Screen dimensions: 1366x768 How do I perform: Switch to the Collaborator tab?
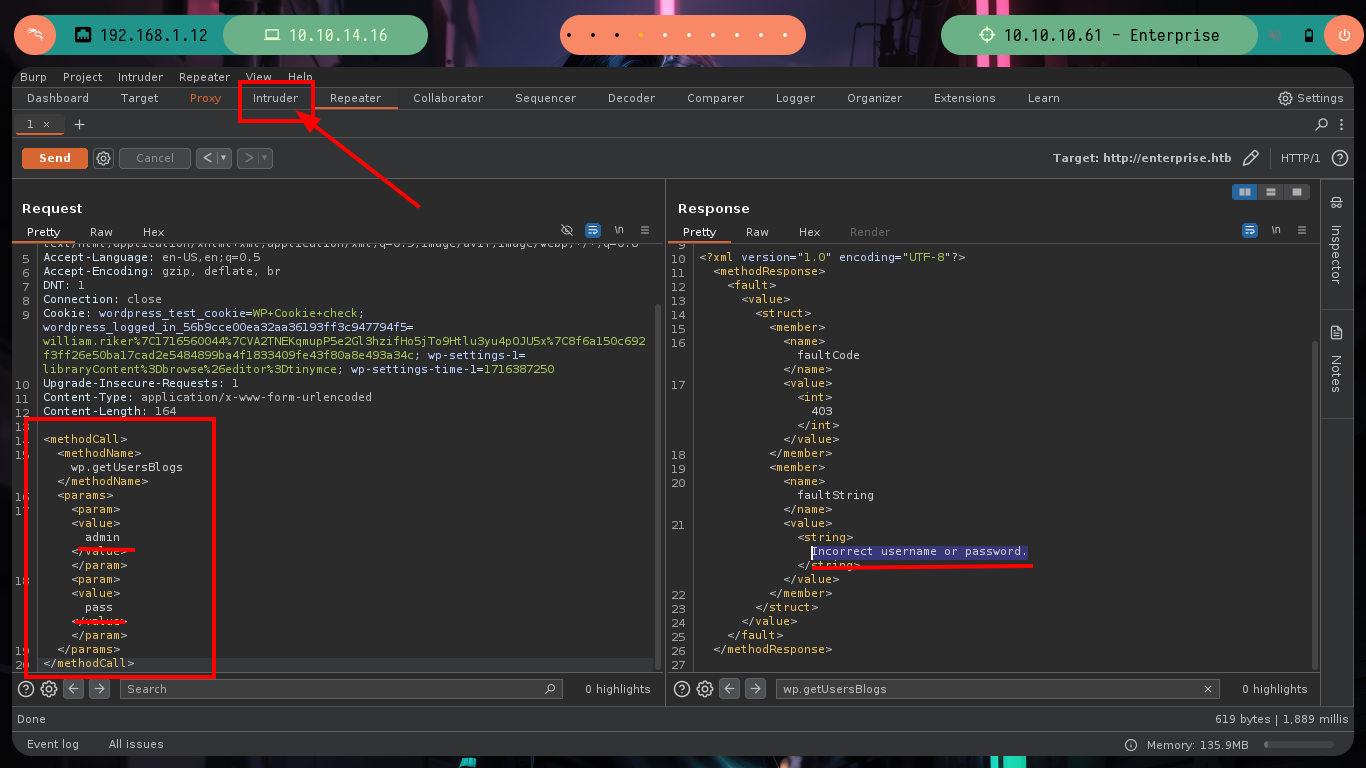pyautogui.click(x=448, y=98)
